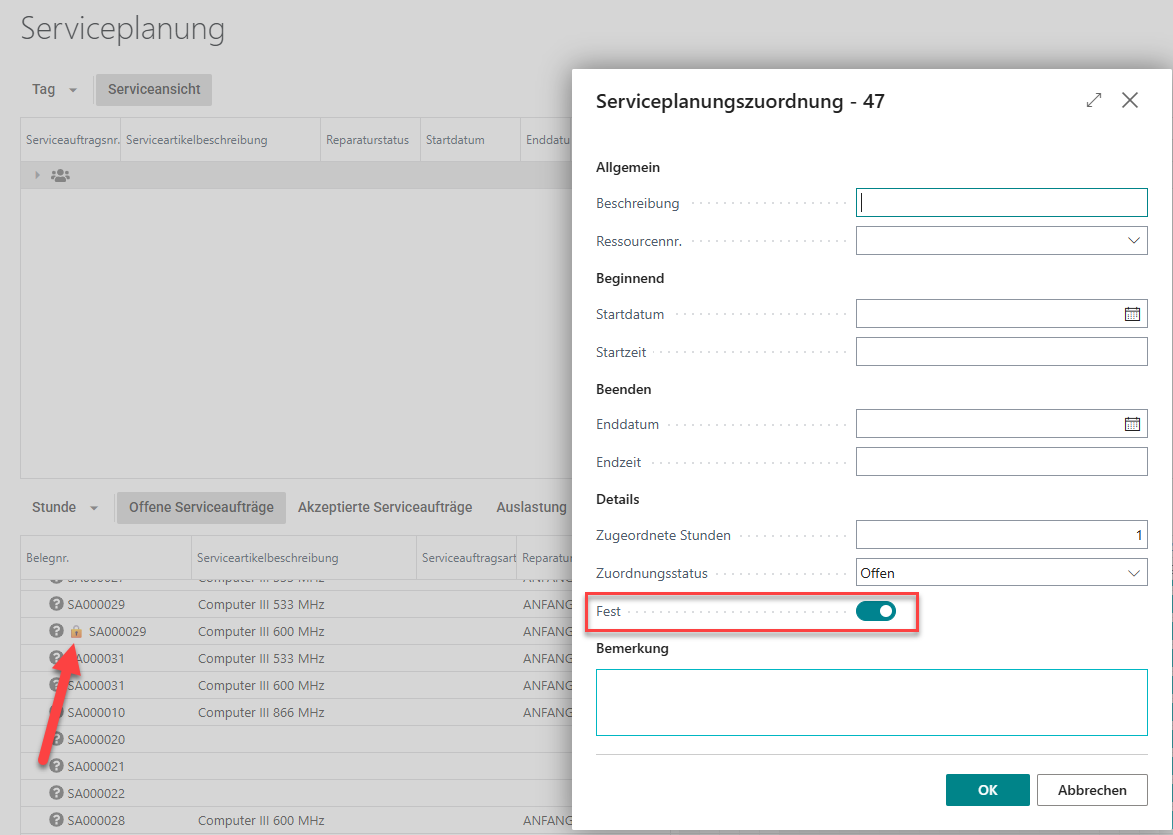The image size is (1173, 835).
Task: Open the Zuordnungsstatus dropdown
Action: pos(1133,573)
